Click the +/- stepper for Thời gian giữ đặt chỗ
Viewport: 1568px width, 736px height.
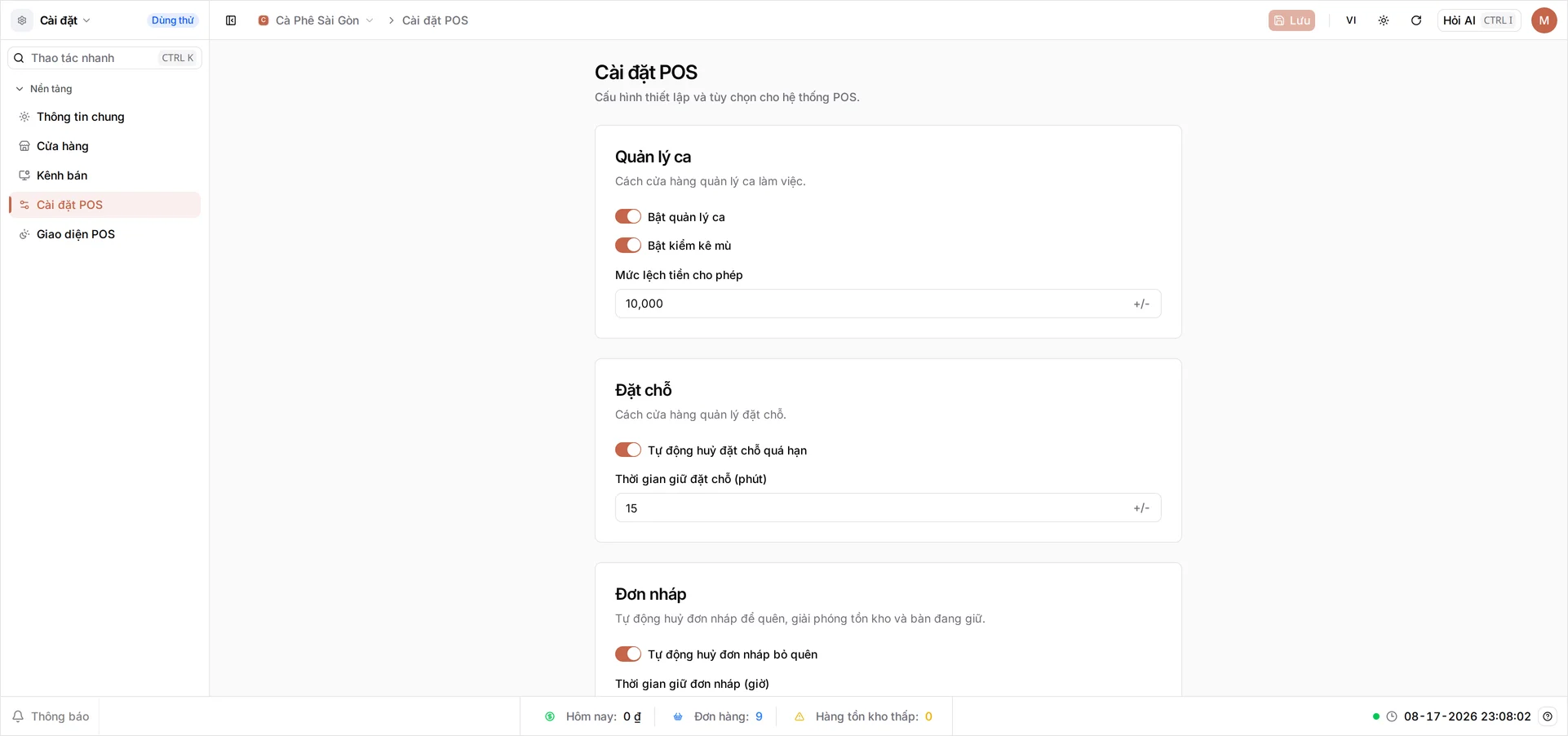[x=1141, y=508]
